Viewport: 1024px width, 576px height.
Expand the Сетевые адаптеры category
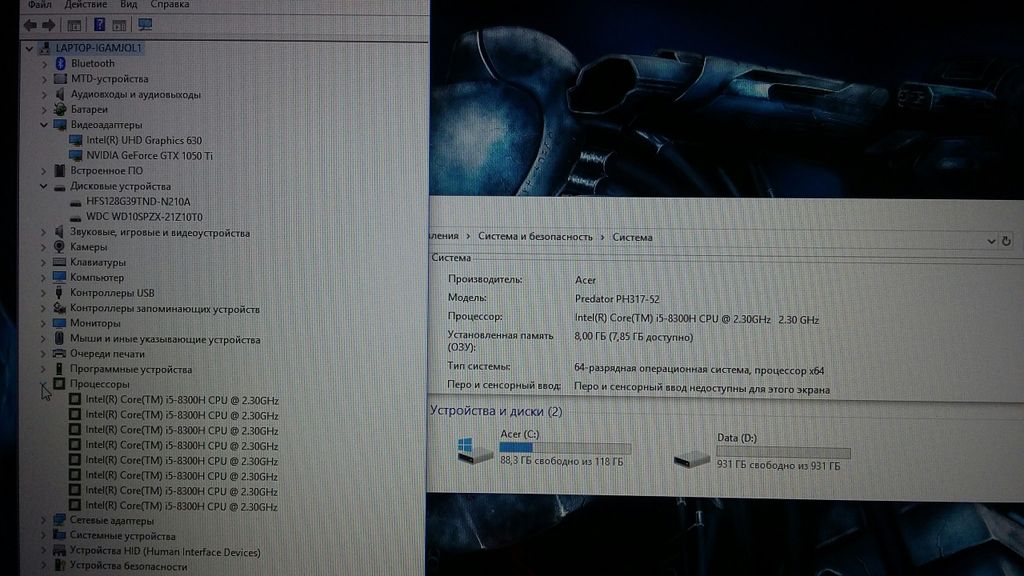[x=44, y=520]
